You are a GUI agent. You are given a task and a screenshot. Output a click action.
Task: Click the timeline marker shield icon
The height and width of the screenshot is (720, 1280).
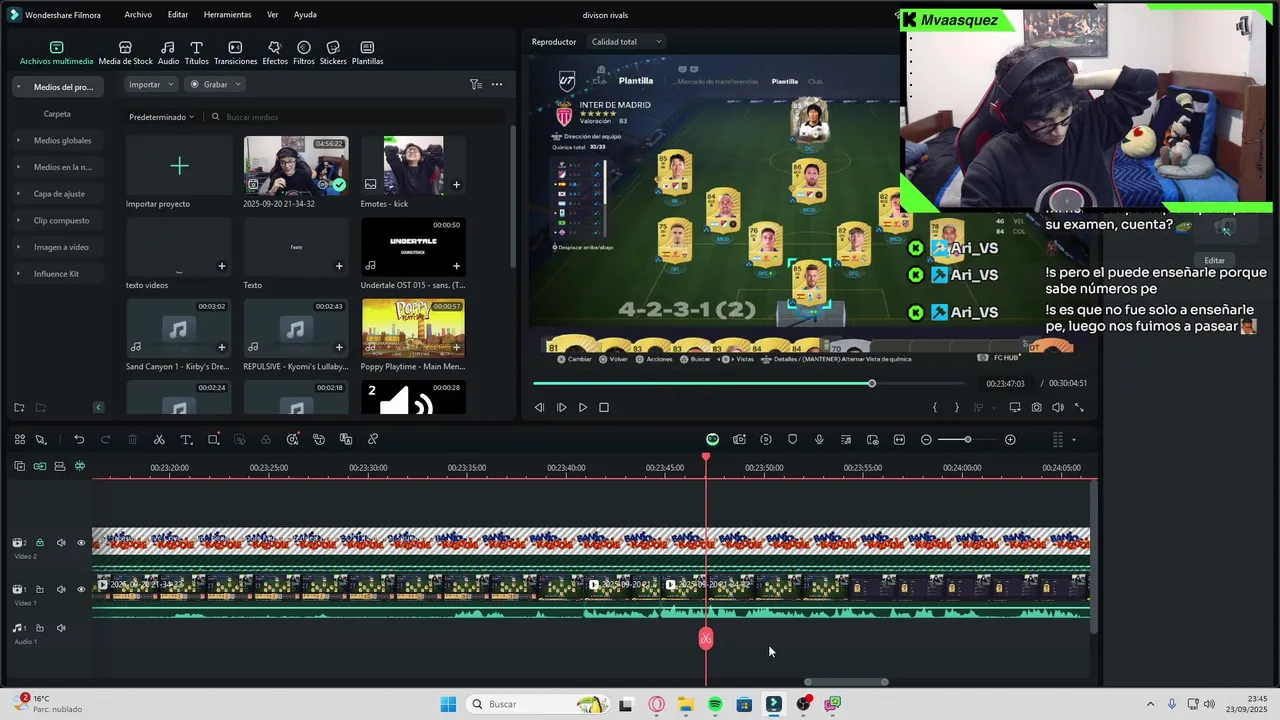[792, 439]
